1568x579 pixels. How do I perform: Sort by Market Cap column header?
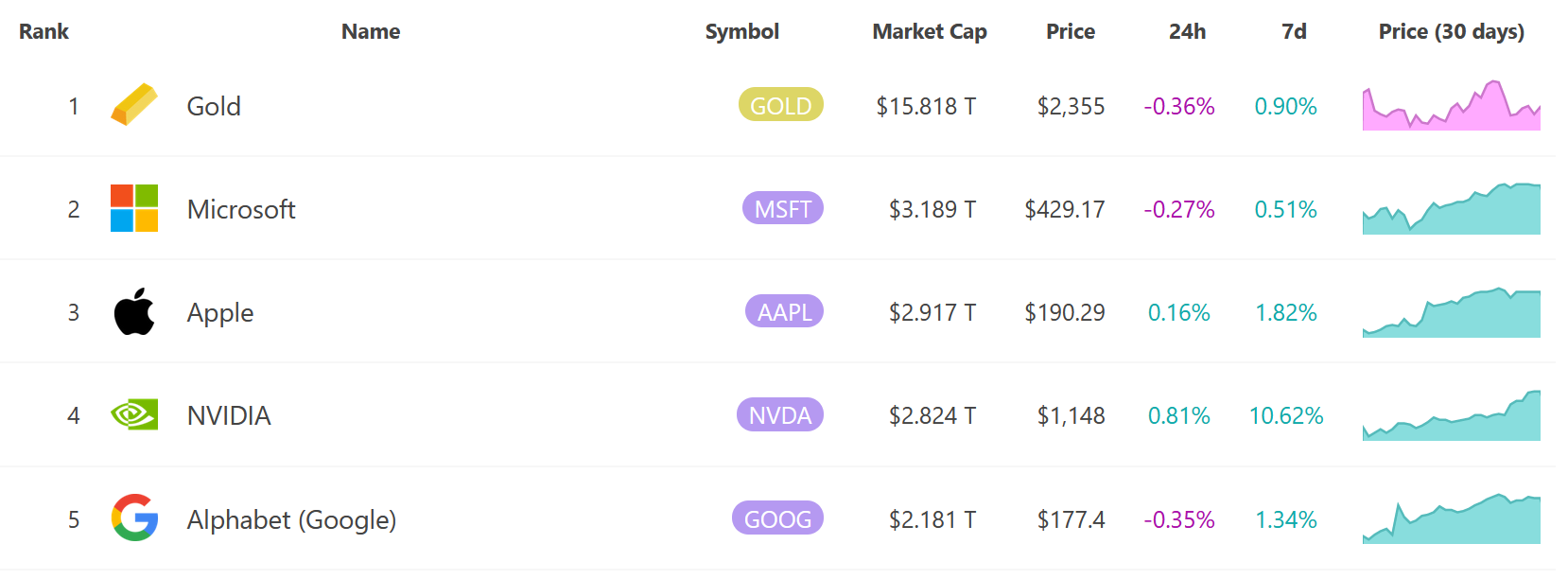point(929,31)
